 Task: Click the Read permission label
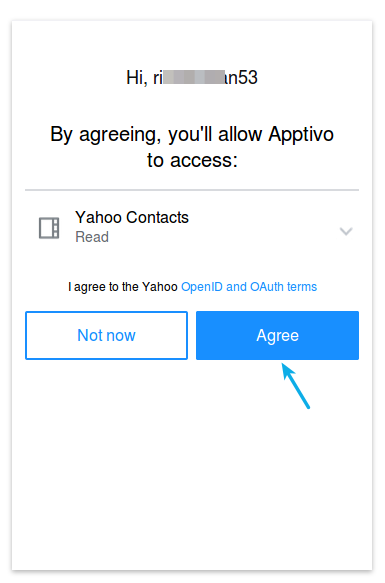(x=92, y=237)
